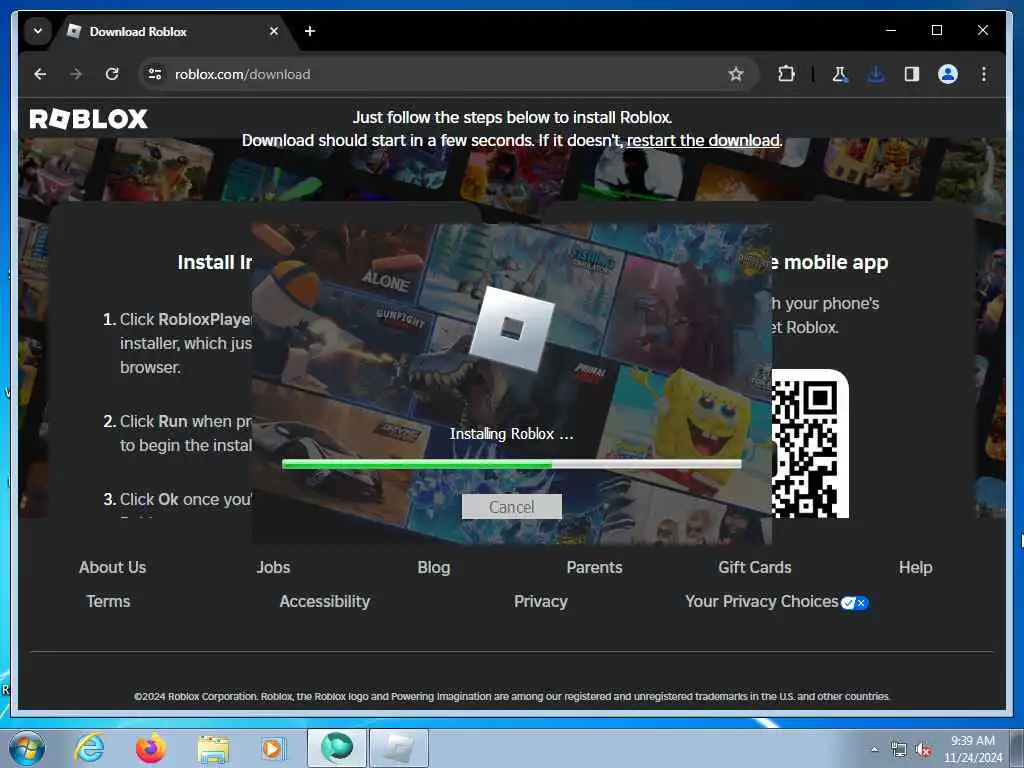Open the Blog footer link
Viewport: 1024px width, 768px height.
coord(434,568)
